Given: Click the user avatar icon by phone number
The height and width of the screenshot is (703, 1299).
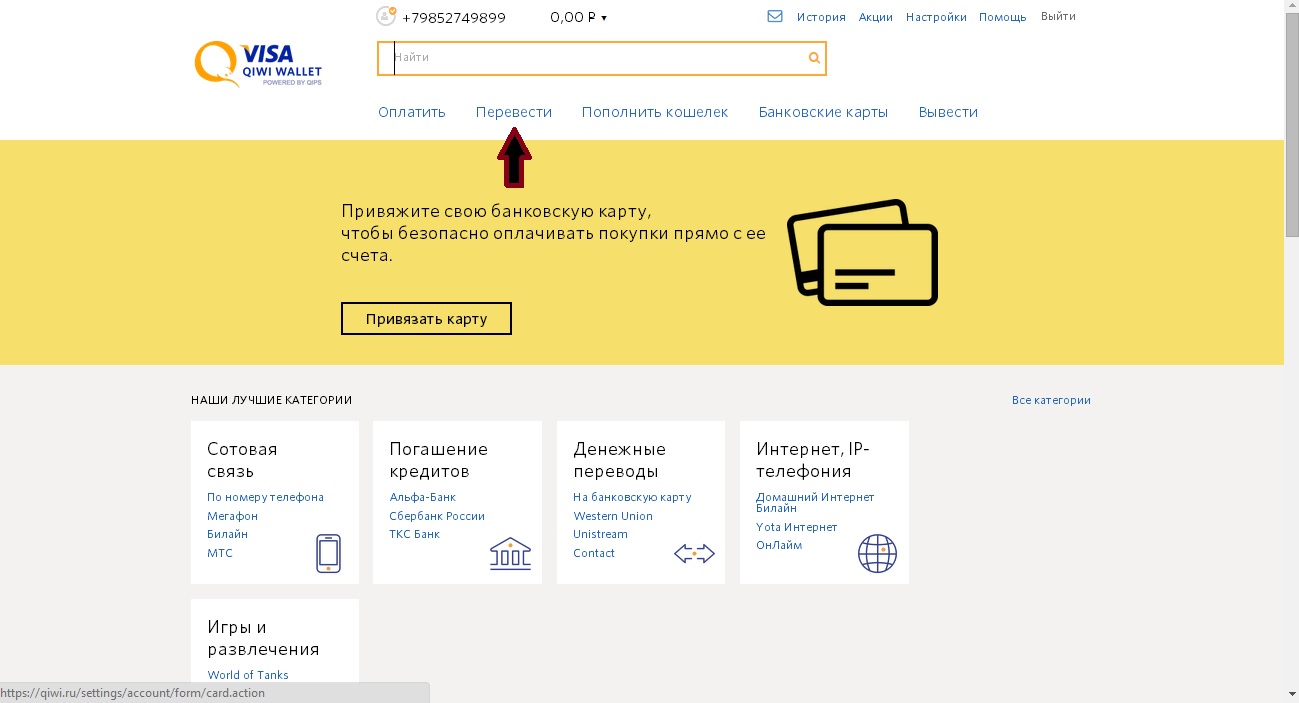Looking at the screenshot, I should coord(386,17).
